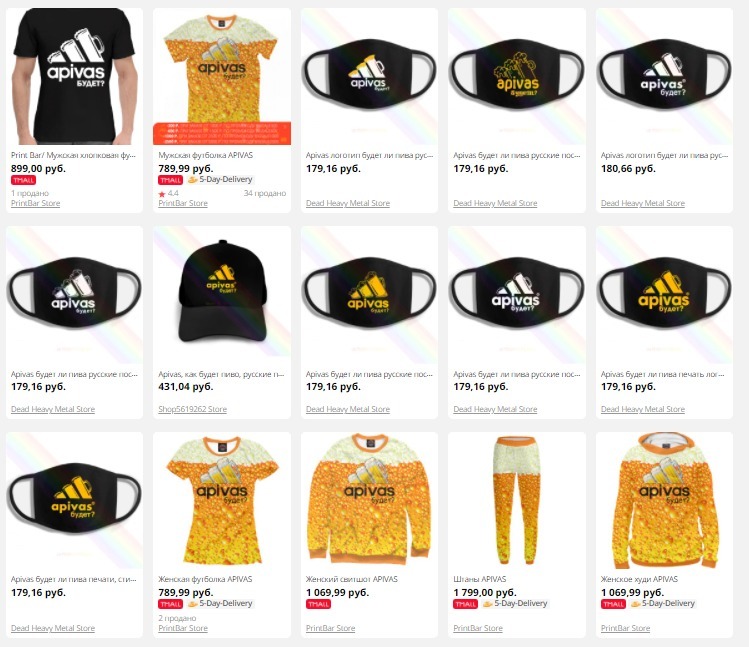
Task: Click the TMALL badge under Женское худи APIVAS
Action: coord(613,604)
